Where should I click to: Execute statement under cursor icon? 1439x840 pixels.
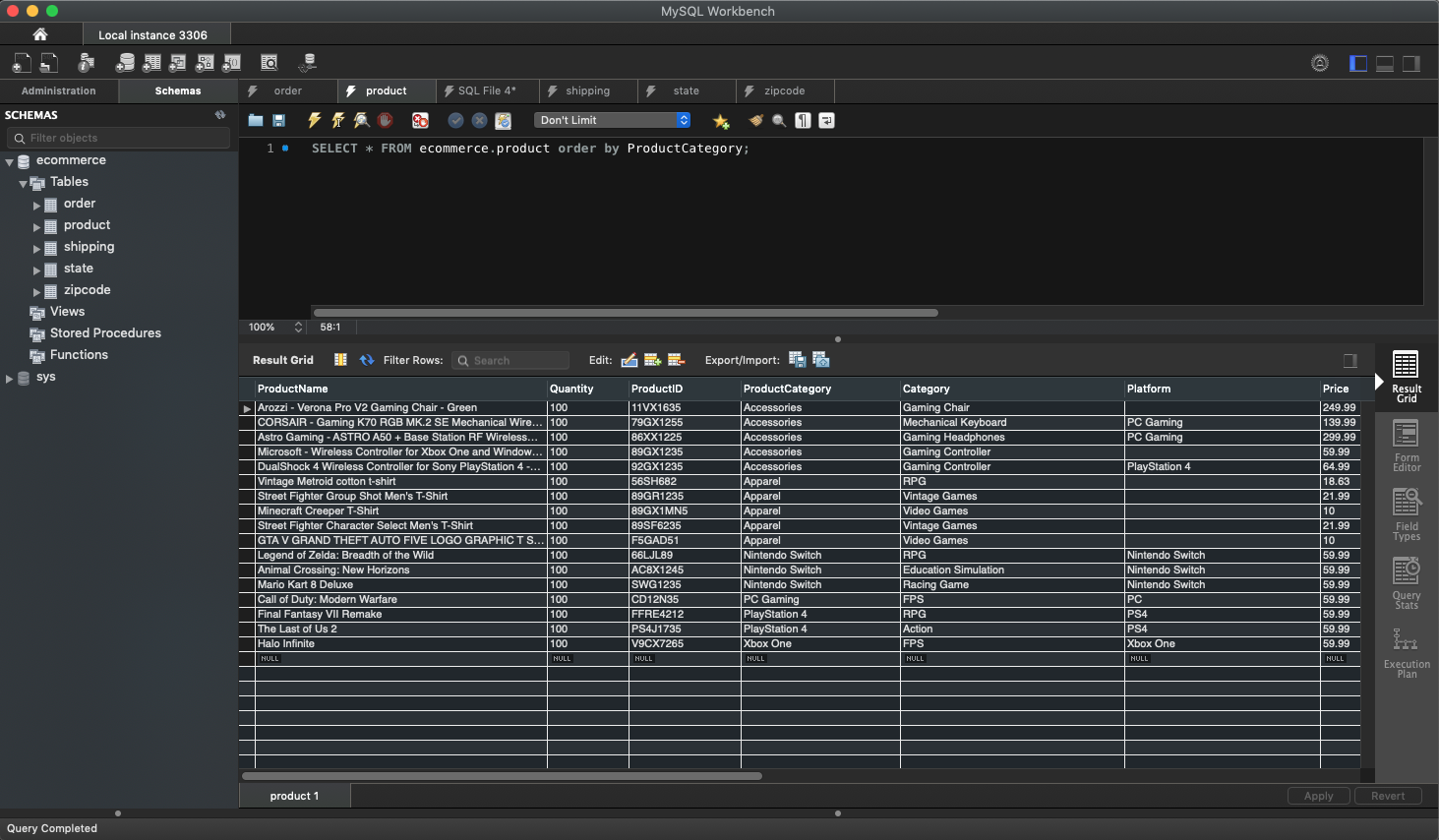[x=337, y=120]
